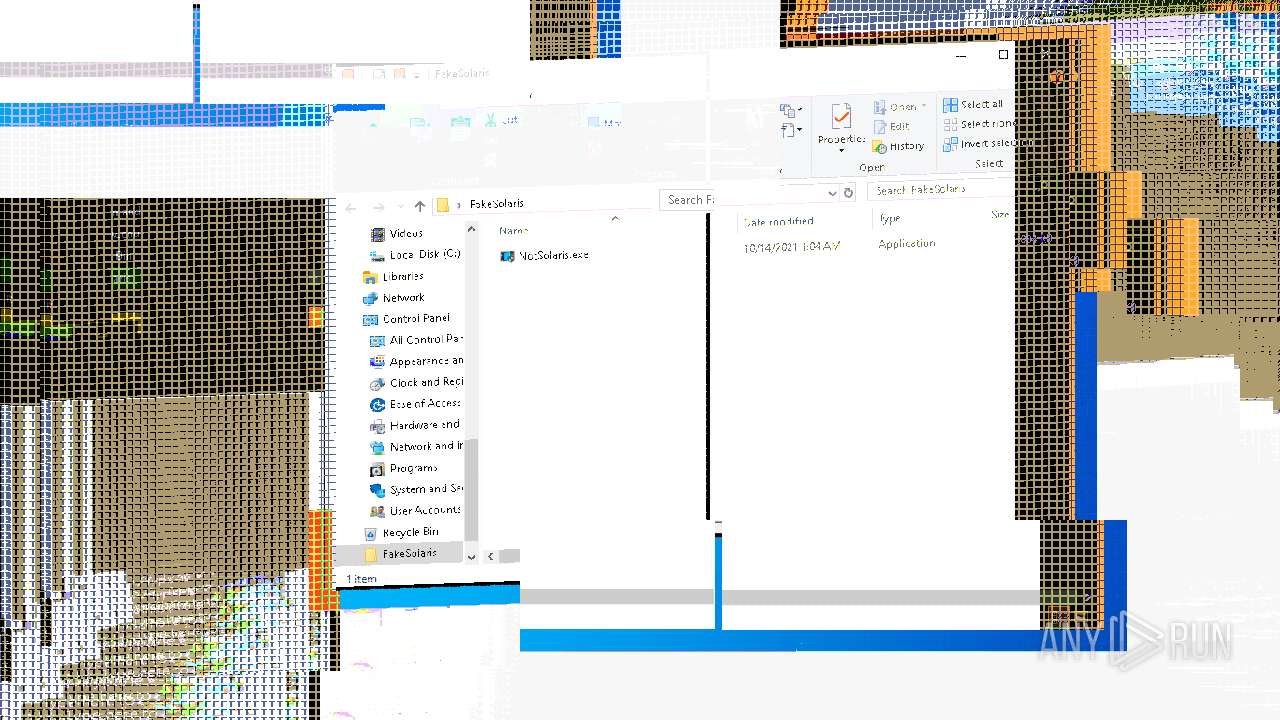Image resolution: width=1280 pixels, height=720 pixels.
Task: Select Appearance and Personalization entry
Action: coord(416,361)
